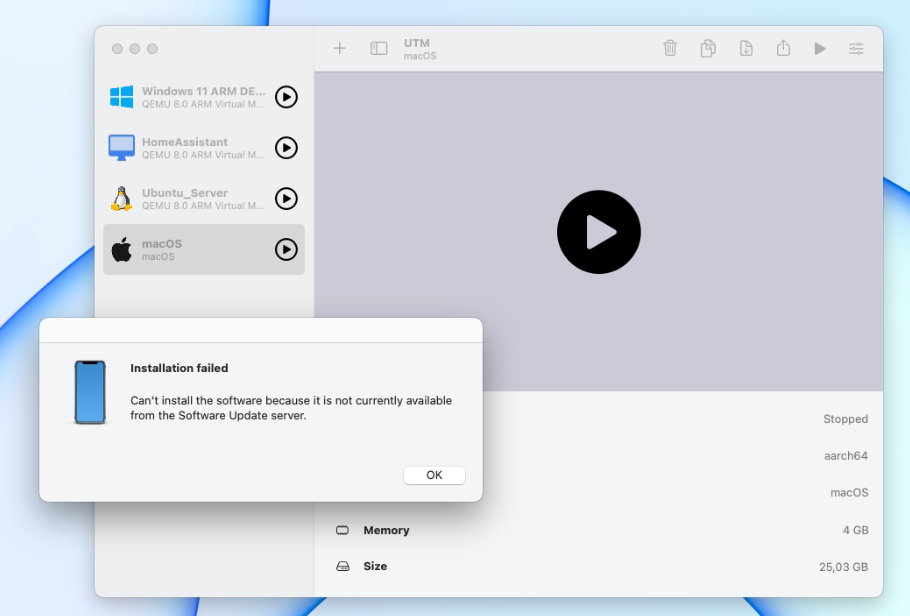
Task: Toggle the sidebar panel icon
Action: (x=378, y=48)
